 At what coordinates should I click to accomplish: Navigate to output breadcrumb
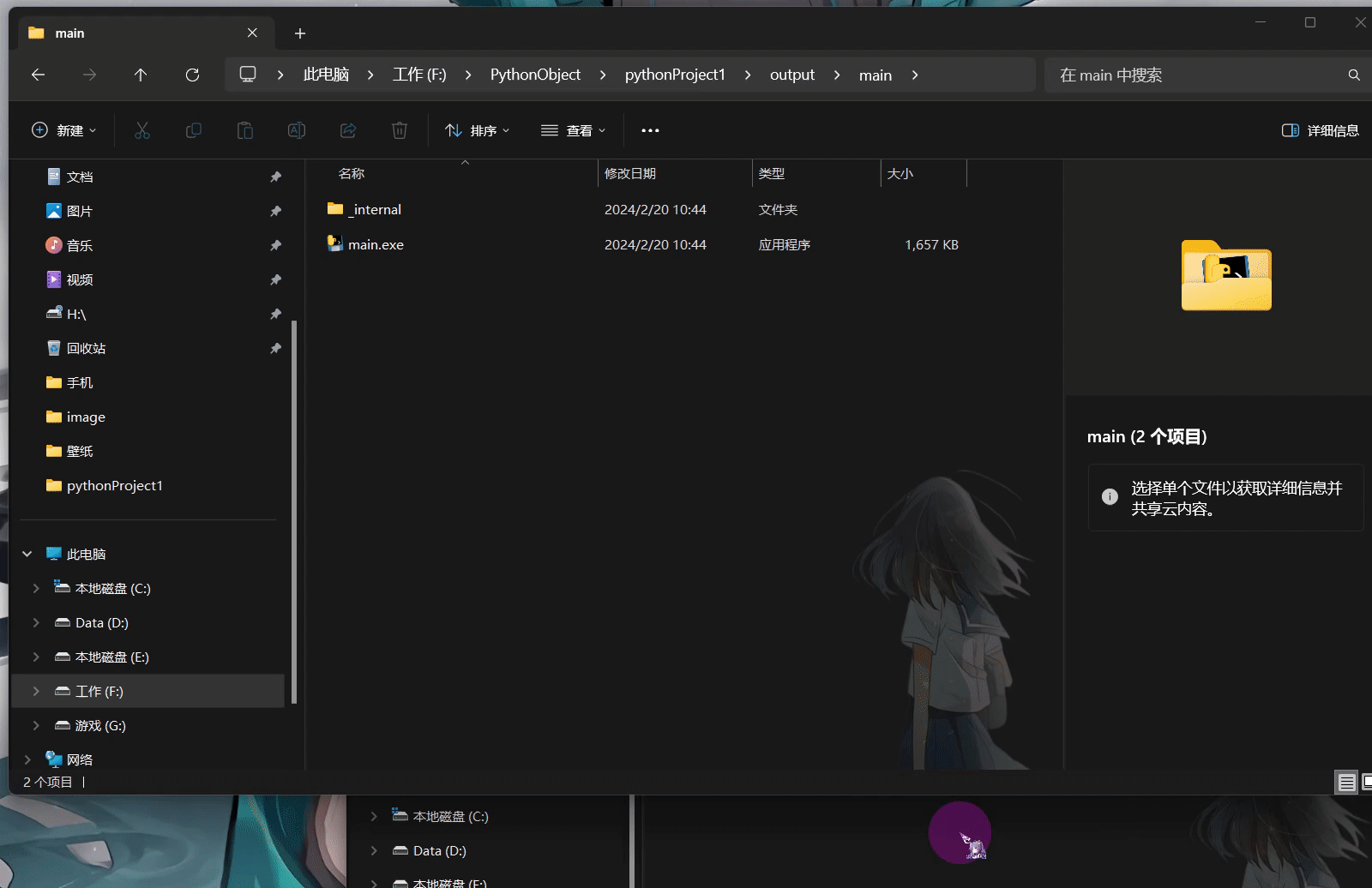point(792,75)
